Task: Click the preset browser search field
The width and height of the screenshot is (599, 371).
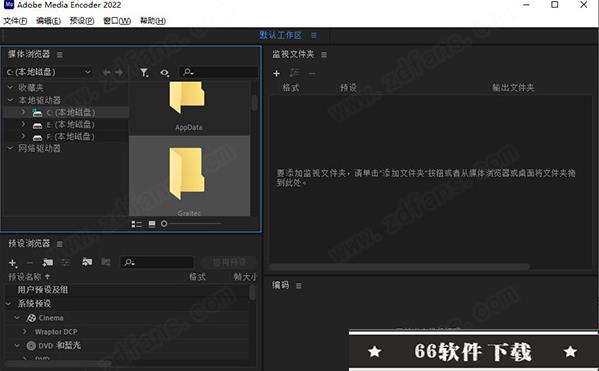Action: pos(157,262)
